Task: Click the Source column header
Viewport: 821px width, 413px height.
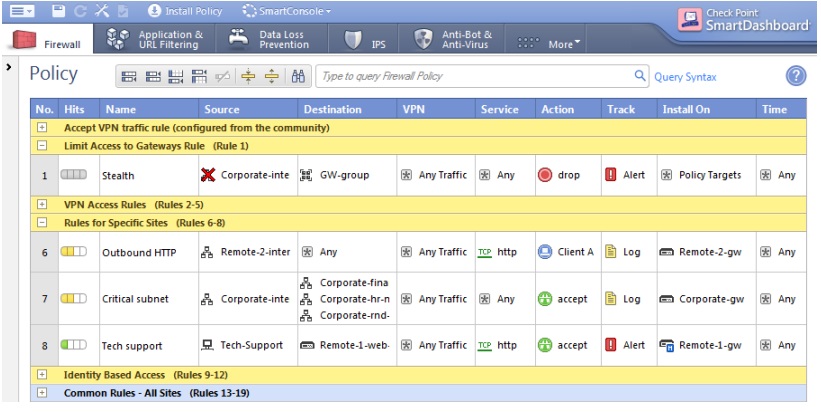Action: 248,109
